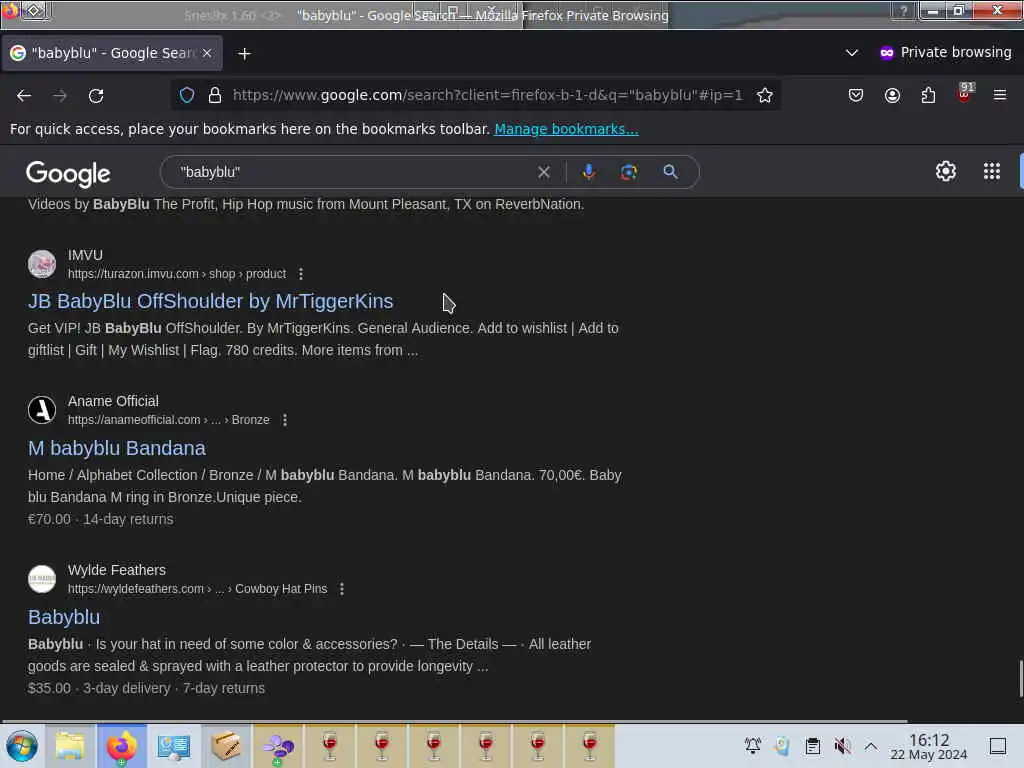Viewport: 1024px width, 768px height.
Task: Open more options for Aname Official result
Action: pyautogui.click(x=285, y=420)
